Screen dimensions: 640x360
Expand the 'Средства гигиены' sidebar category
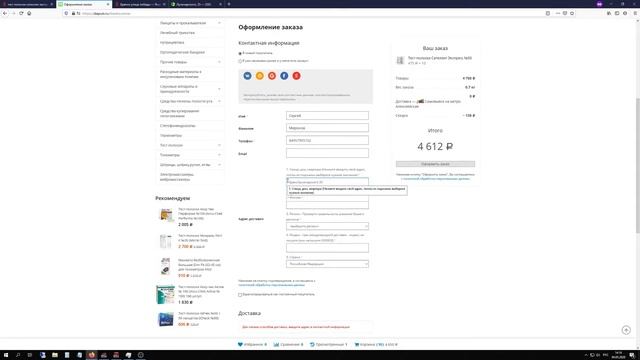point(219,101)
